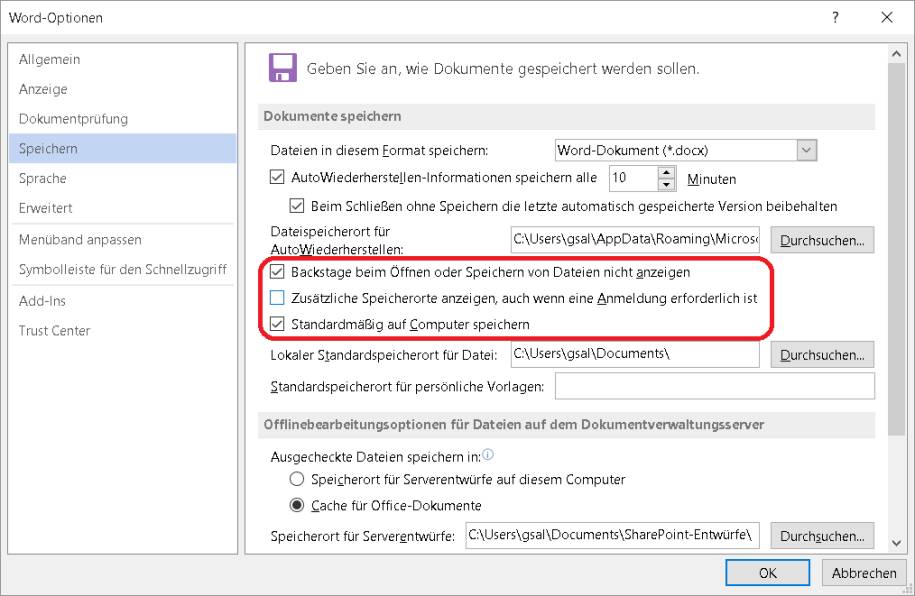Switch to the Erweitert category

(46, 208)
